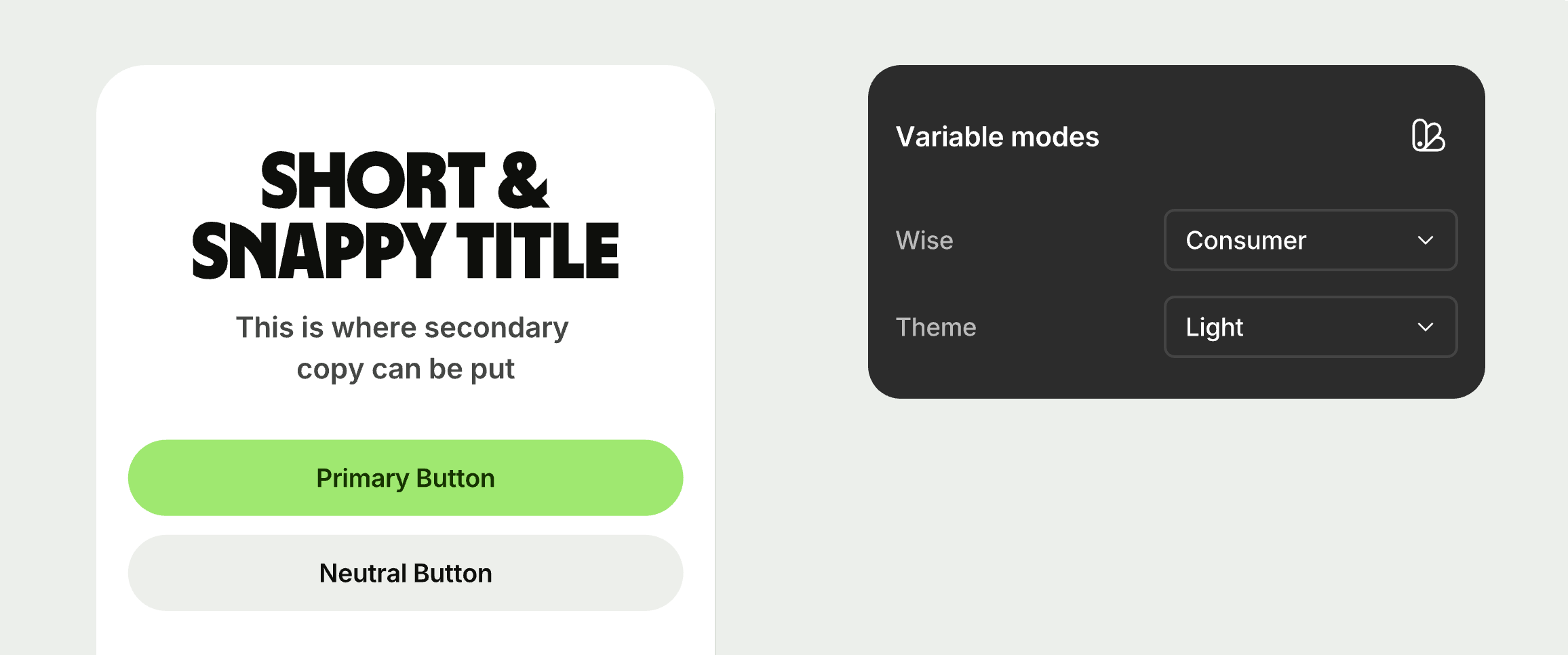Click the gray Neutral Button

[x=406, y=573]
